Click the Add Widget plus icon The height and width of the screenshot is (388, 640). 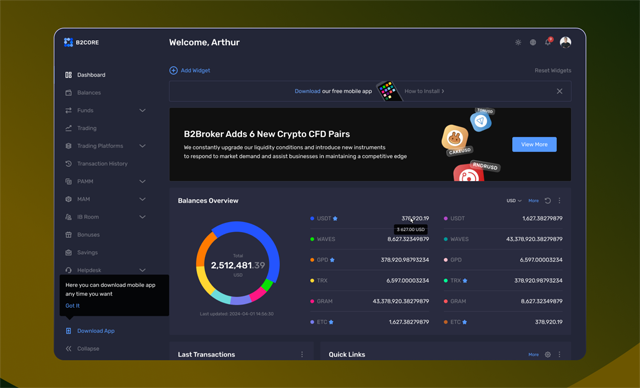(173, 71)
